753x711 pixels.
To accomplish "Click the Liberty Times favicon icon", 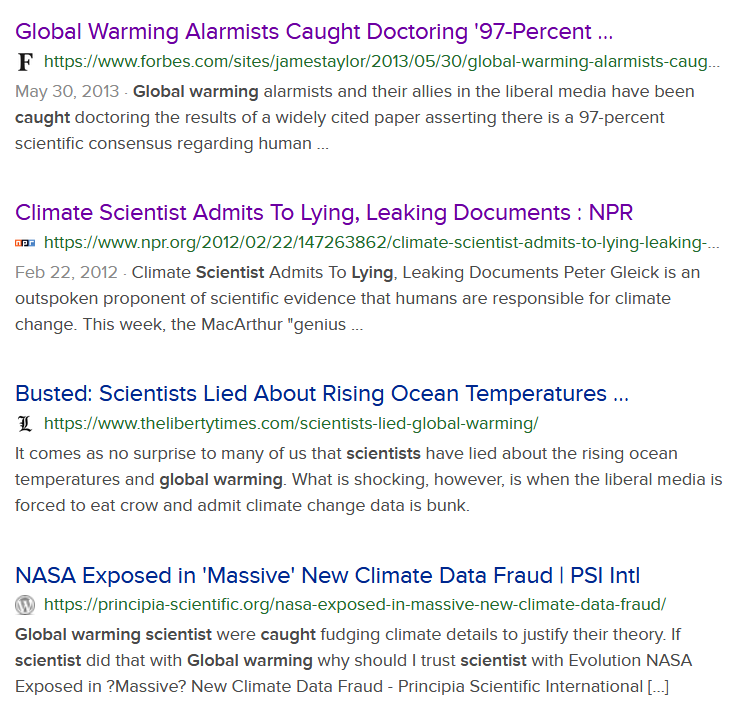I will click(25, 424).
